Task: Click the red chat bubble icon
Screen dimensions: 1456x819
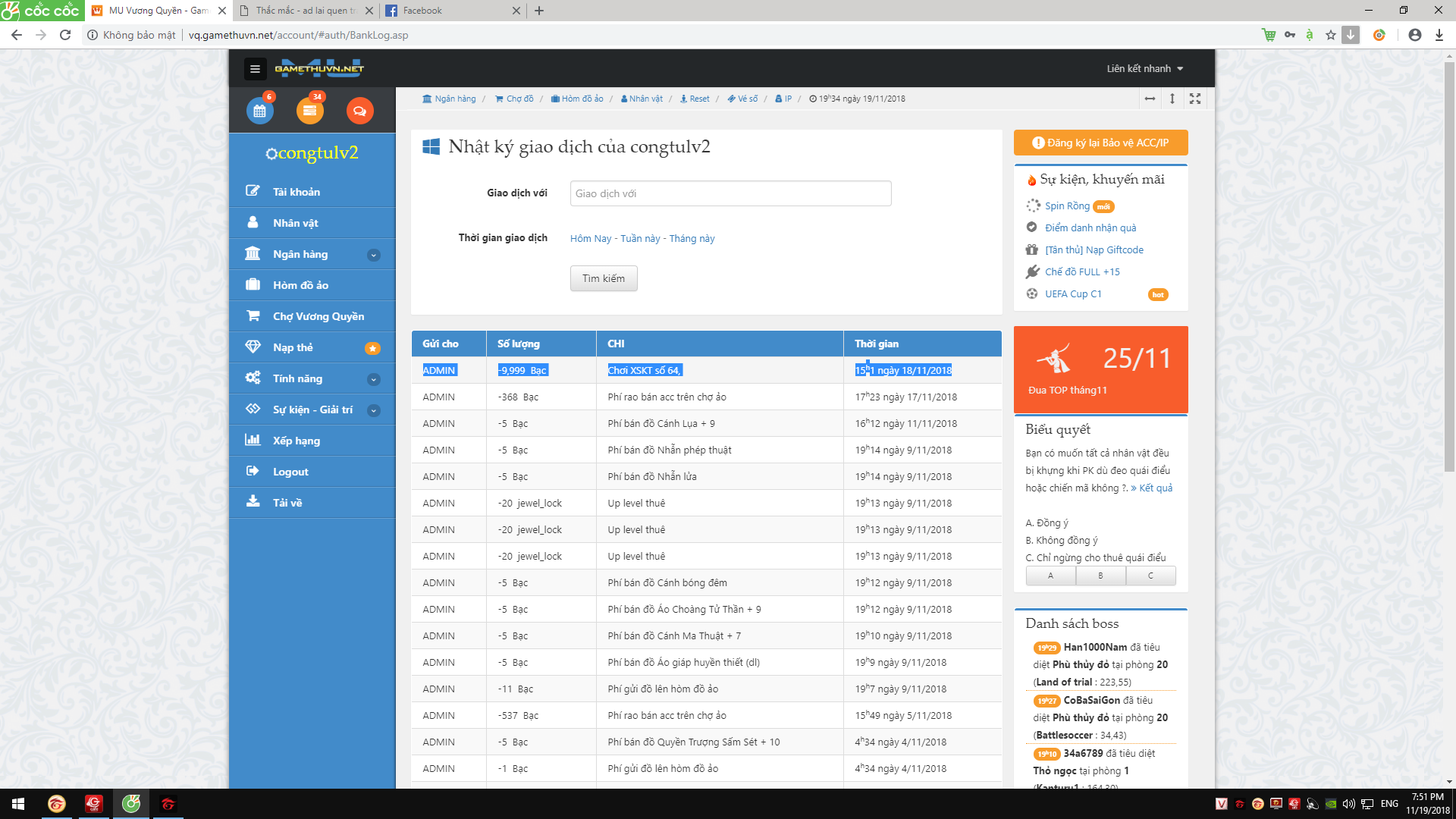Action: pos(359,111)
